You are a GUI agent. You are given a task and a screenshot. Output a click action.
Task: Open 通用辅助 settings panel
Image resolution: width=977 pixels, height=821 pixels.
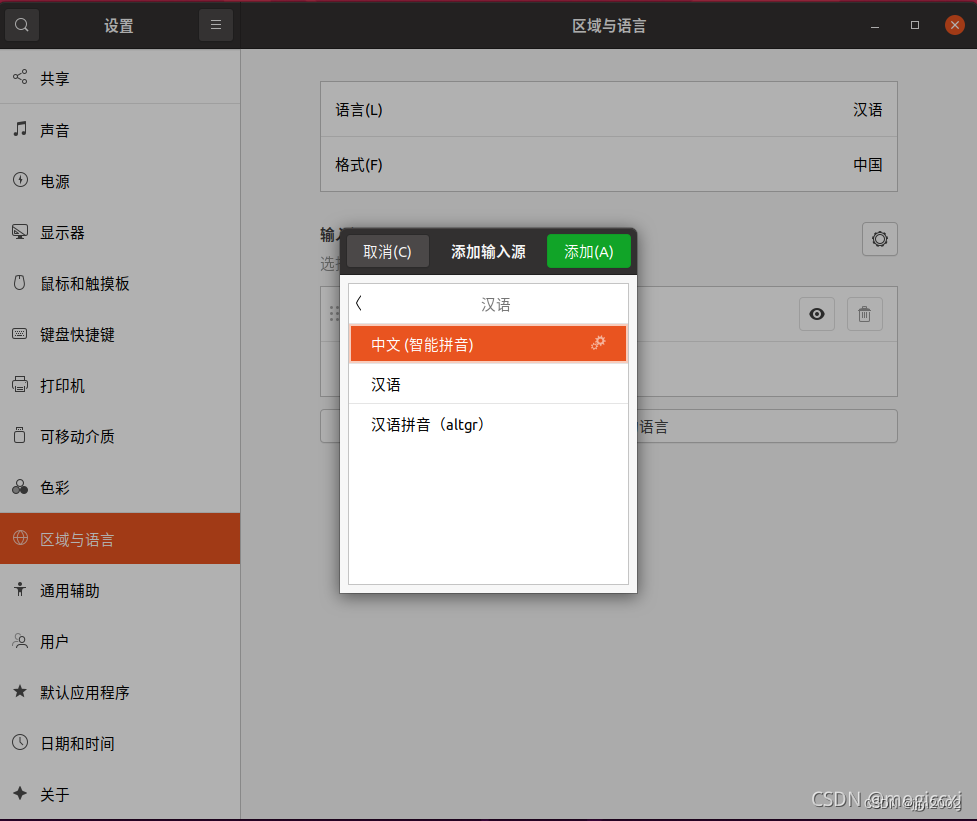tap(120, 590)
